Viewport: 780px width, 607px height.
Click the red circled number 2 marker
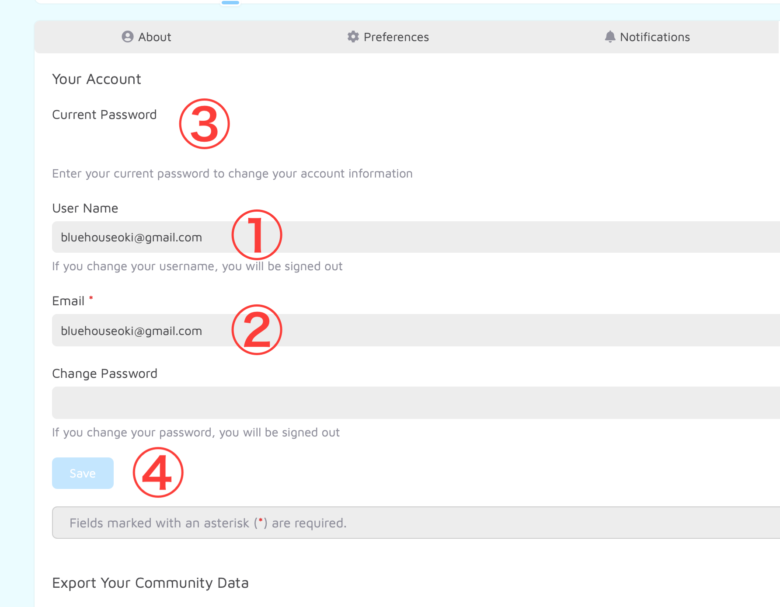coord(257,329)
